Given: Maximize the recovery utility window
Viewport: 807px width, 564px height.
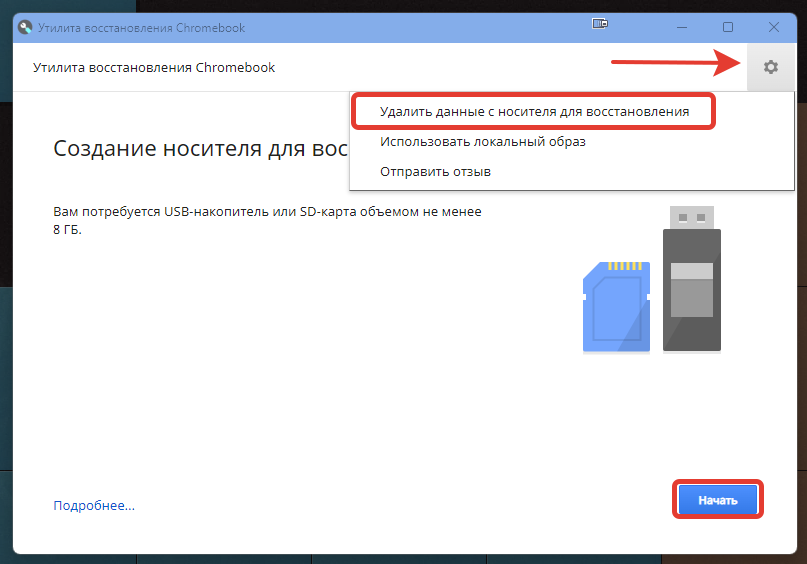Looking at the screenshot, I should 728,27.
